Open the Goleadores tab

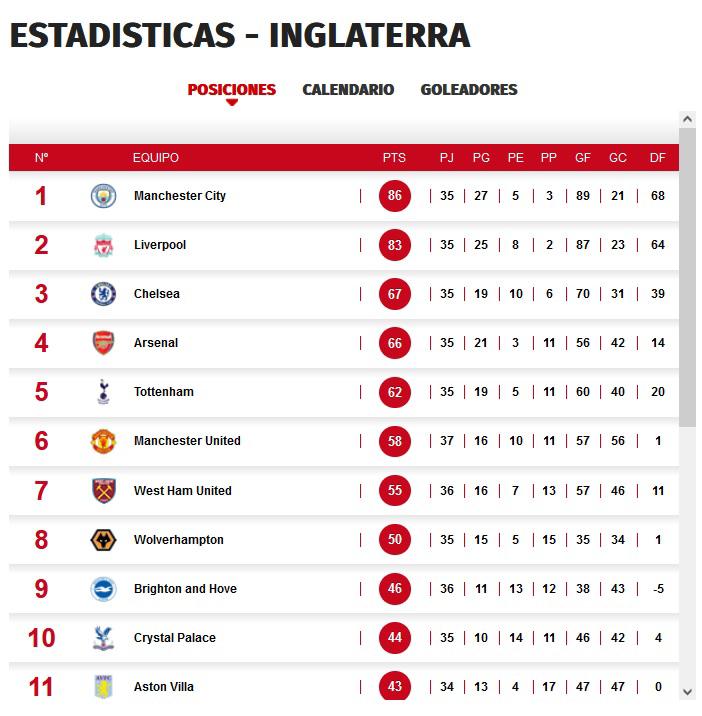pos(469,90)
